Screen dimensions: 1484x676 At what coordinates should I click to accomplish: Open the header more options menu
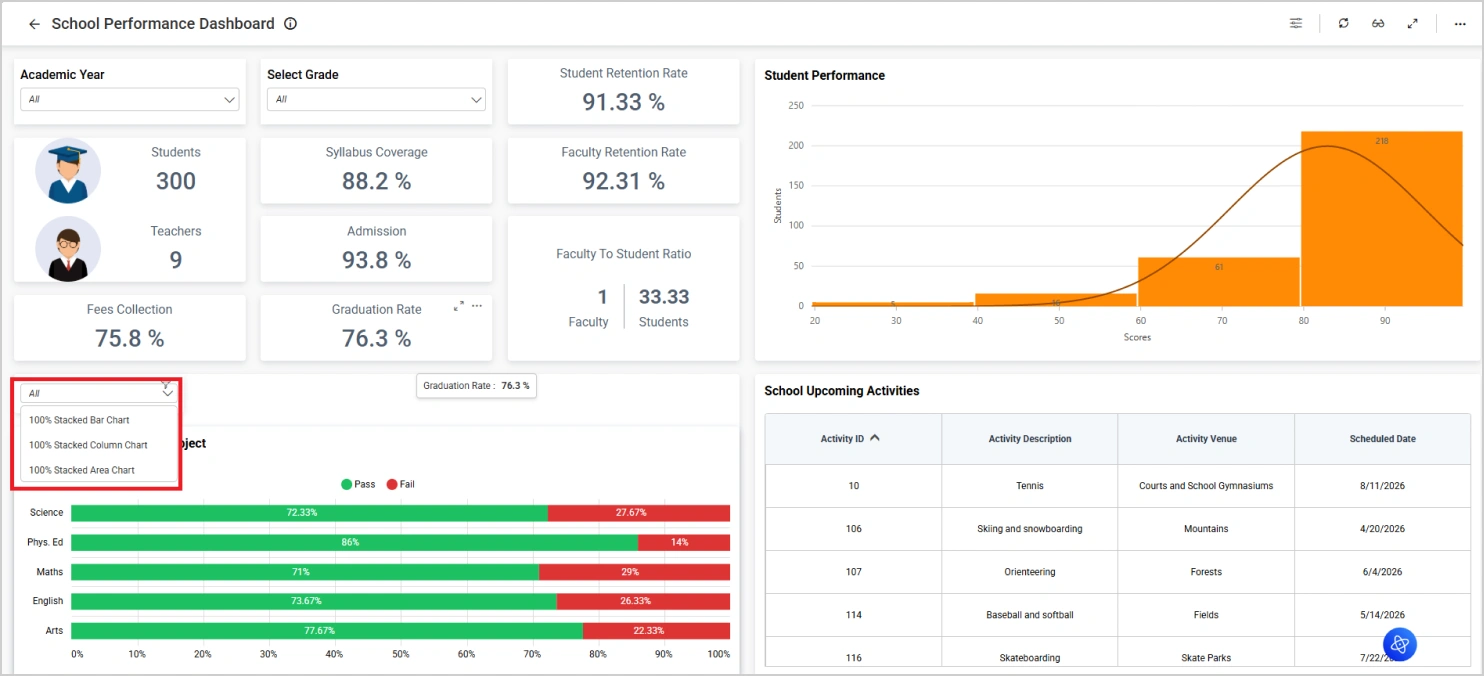(x=1460, y=24)
